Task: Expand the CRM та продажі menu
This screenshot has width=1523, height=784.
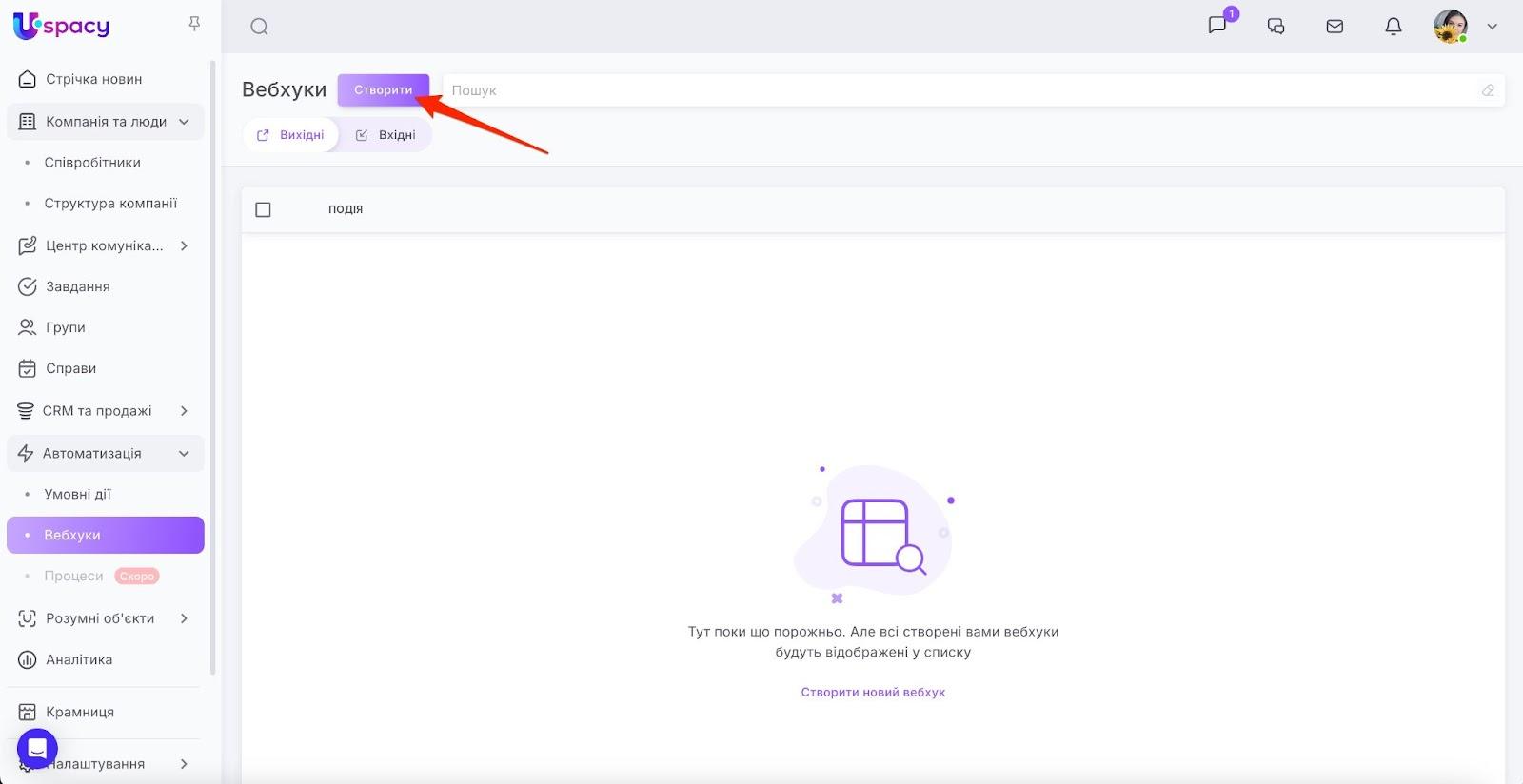Action: [184, 411]
